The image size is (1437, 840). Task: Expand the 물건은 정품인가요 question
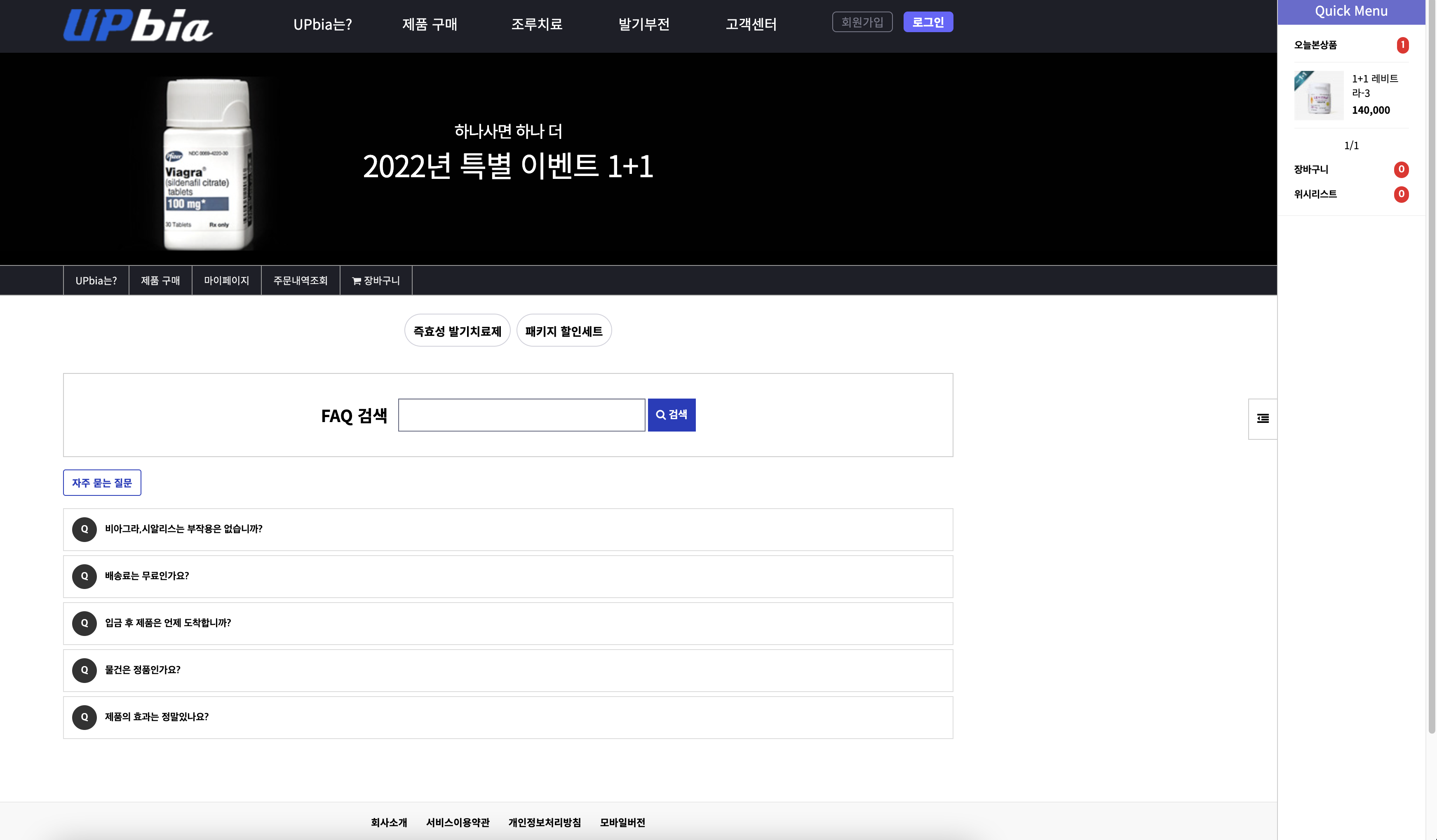pos(143,670)
